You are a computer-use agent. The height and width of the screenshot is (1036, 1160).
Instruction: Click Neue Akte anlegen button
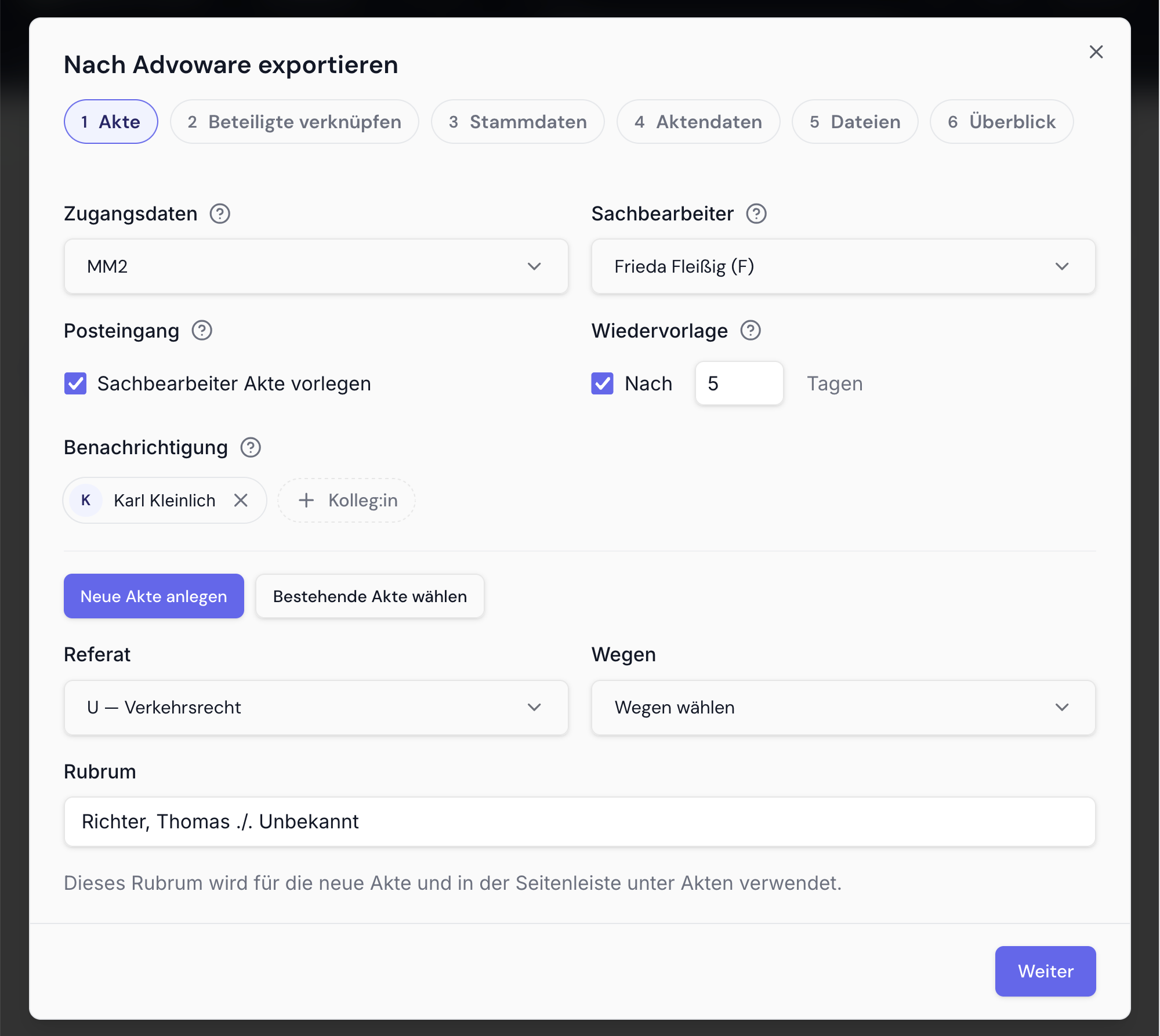[x=154, y=596]
